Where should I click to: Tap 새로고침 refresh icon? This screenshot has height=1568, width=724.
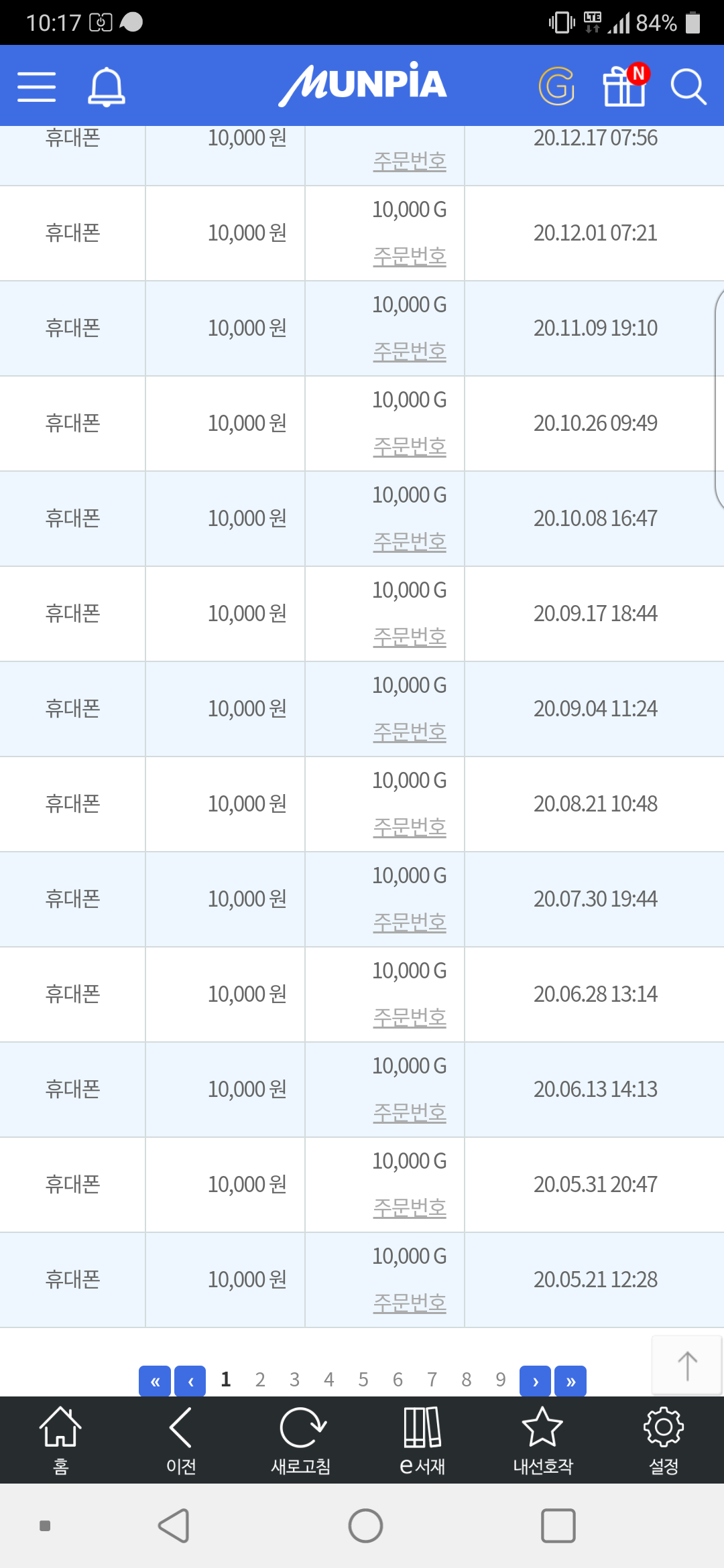[x=301, y=1439]
